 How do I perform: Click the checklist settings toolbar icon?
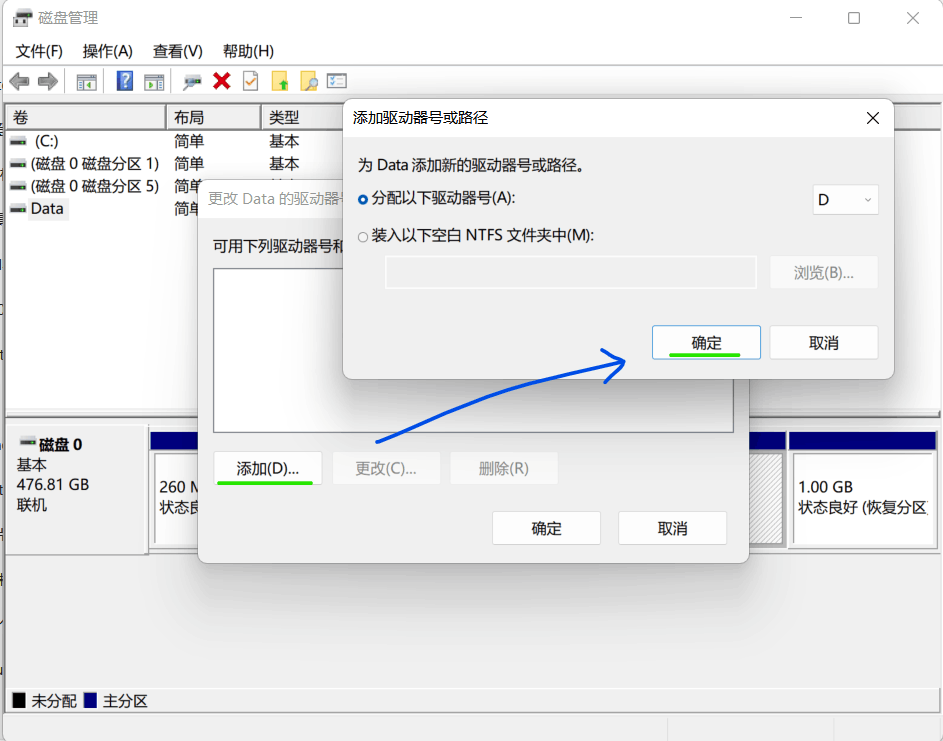337,81
